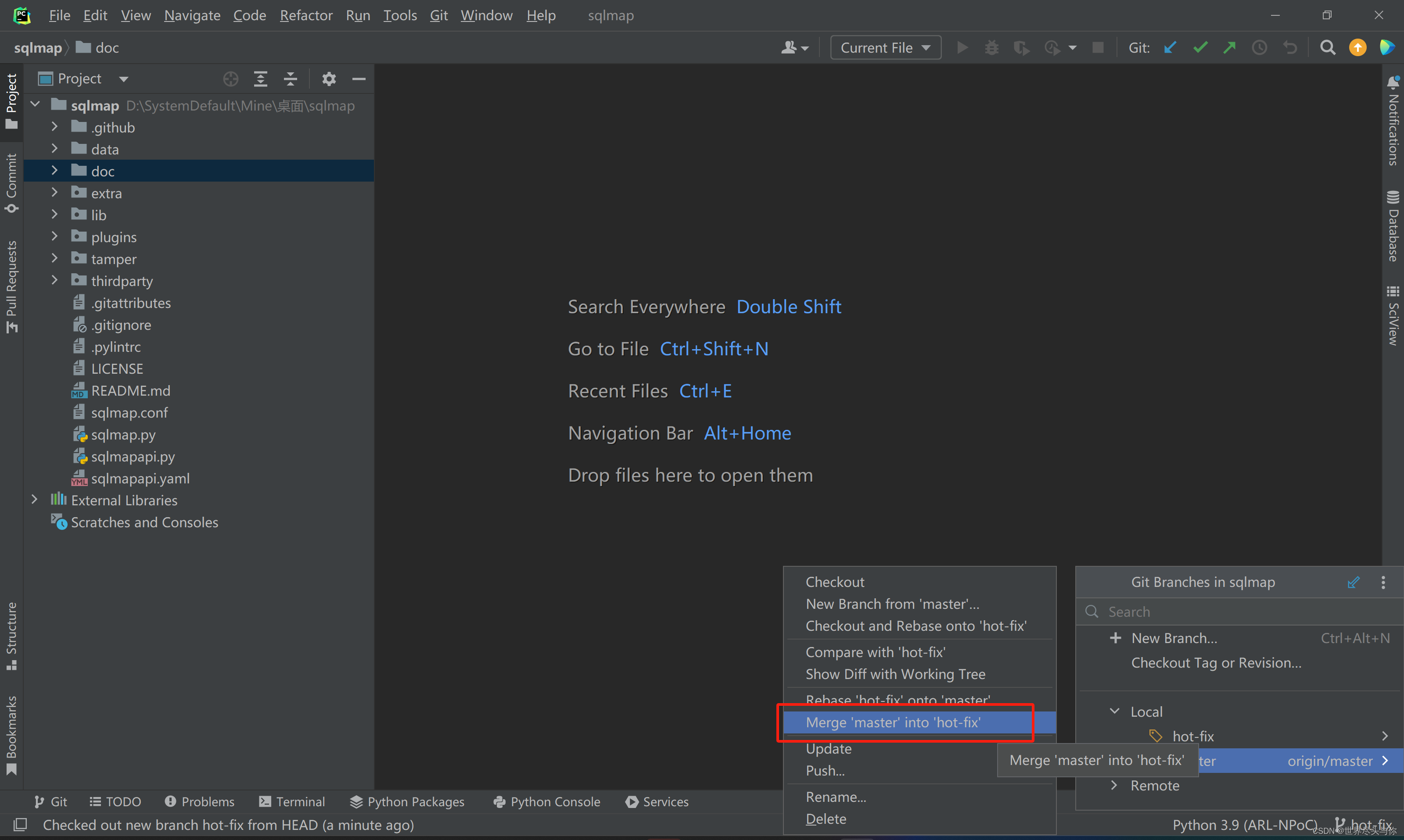1404x840 pixels.
Task: Click Expand All icon in Project panel
Action: tap(260, 79)
